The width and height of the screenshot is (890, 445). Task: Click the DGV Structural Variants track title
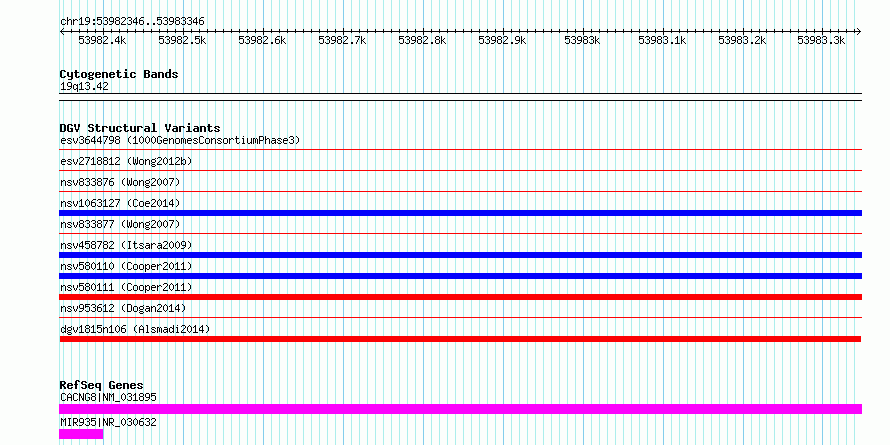140,128
